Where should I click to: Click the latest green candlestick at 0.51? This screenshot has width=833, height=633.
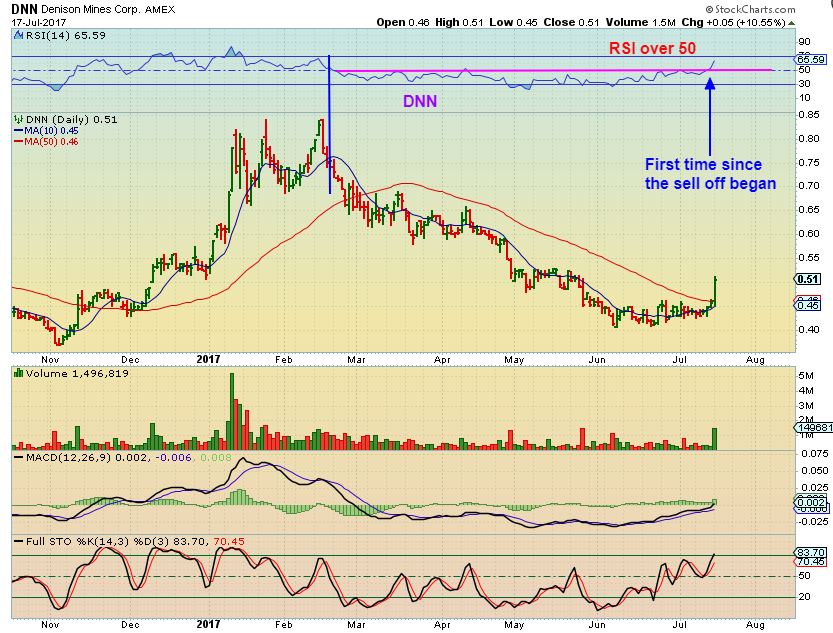pos(716,292)
